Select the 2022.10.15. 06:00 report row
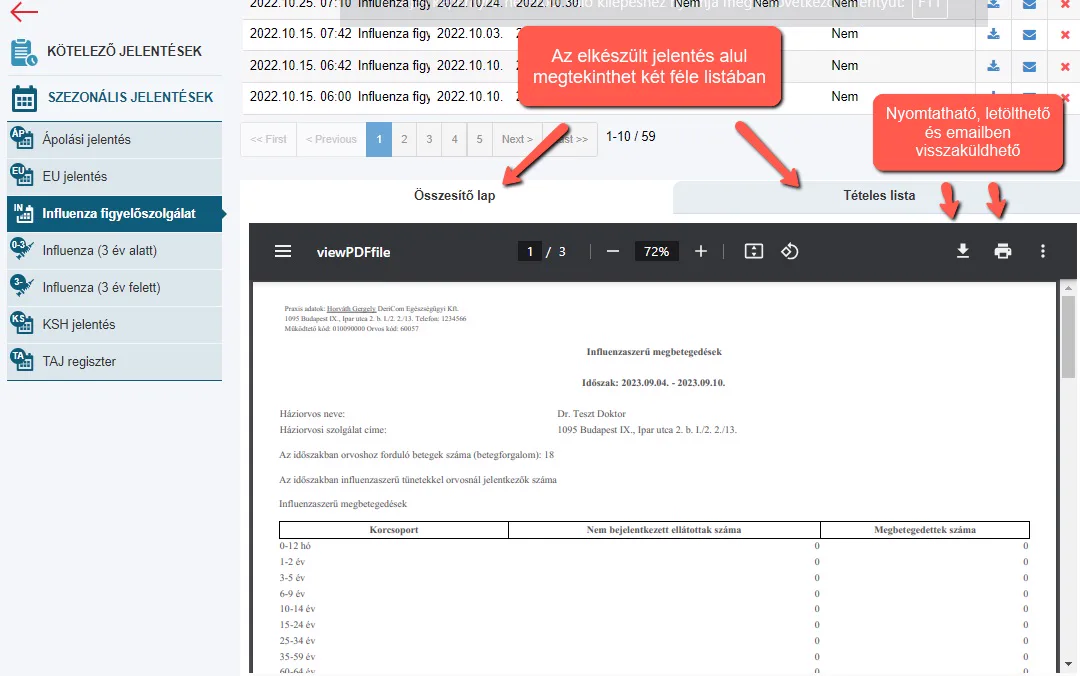Screen dimensions: 1080x676 tap(661, 97)
